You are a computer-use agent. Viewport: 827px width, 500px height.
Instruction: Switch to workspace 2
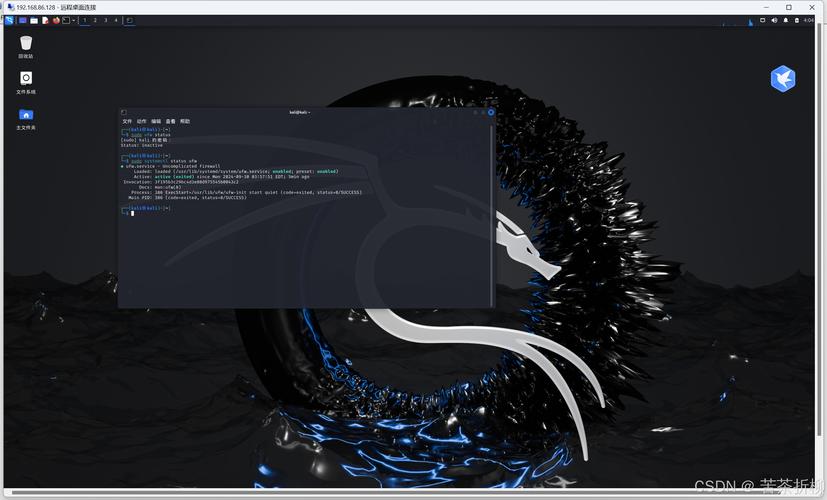coord(95,20)
